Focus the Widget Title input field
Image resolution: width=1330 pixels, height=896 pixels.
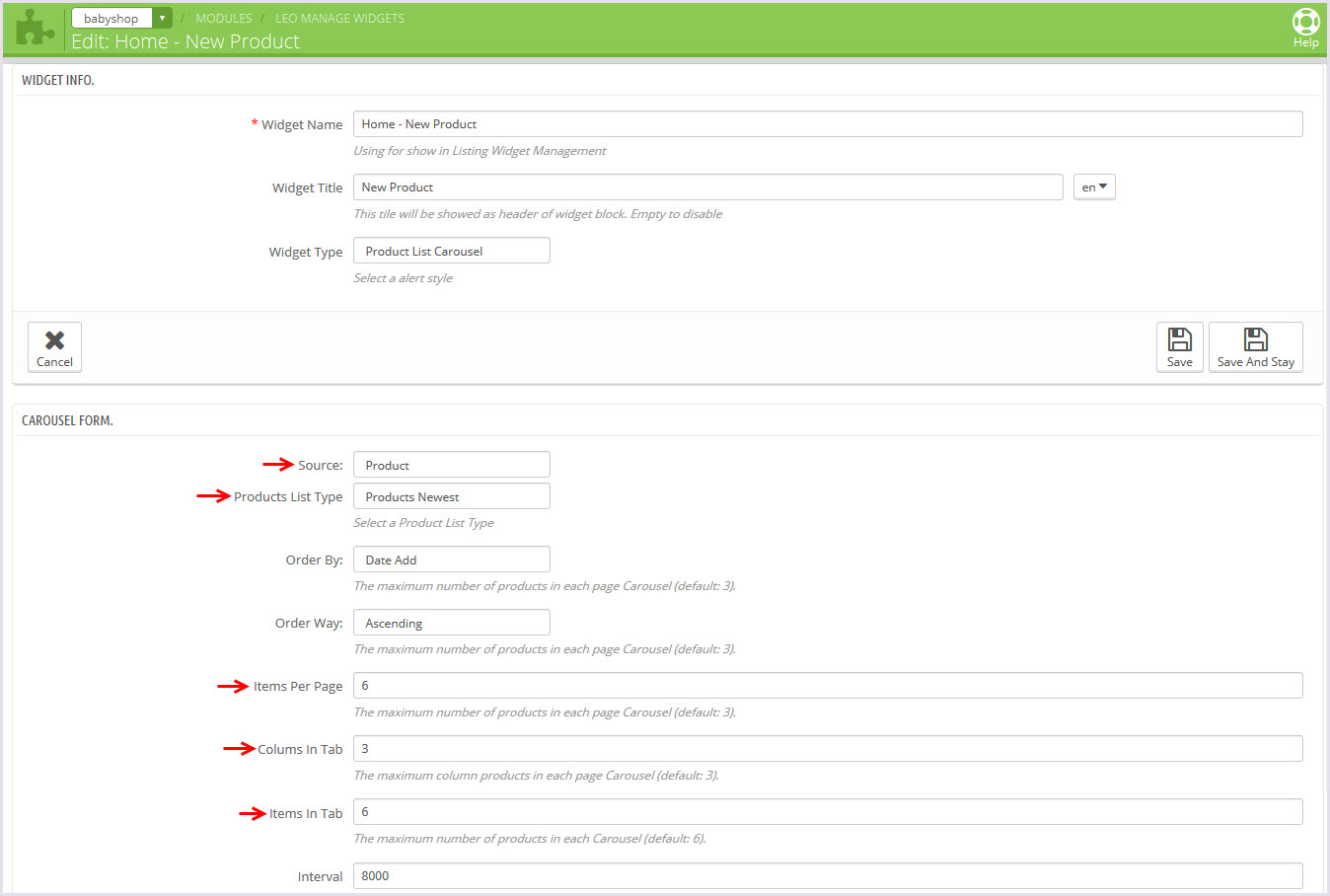click(707, 187)
